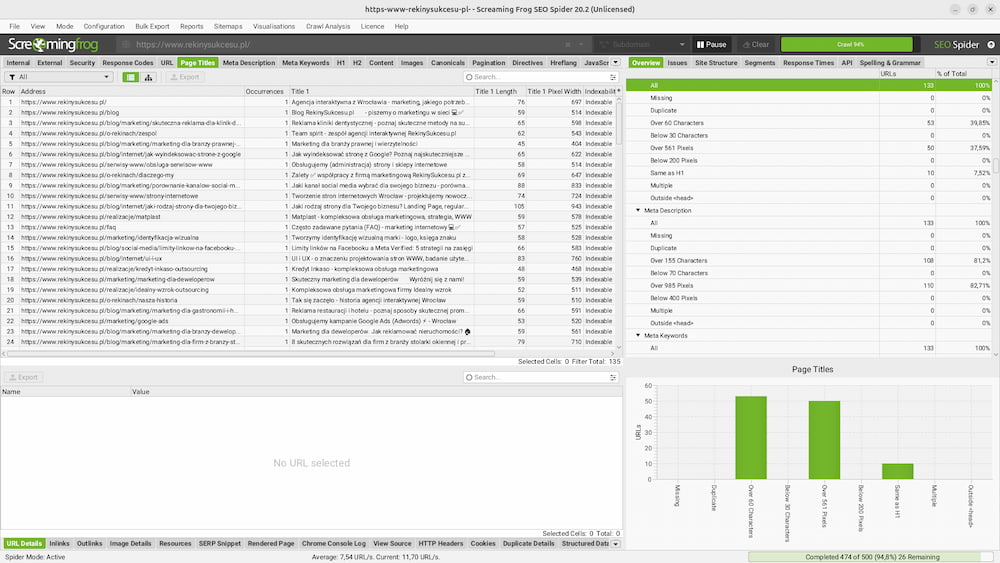1000x563 pixels.
Task: Open the Configuration menu
Action: click(104, 26)
